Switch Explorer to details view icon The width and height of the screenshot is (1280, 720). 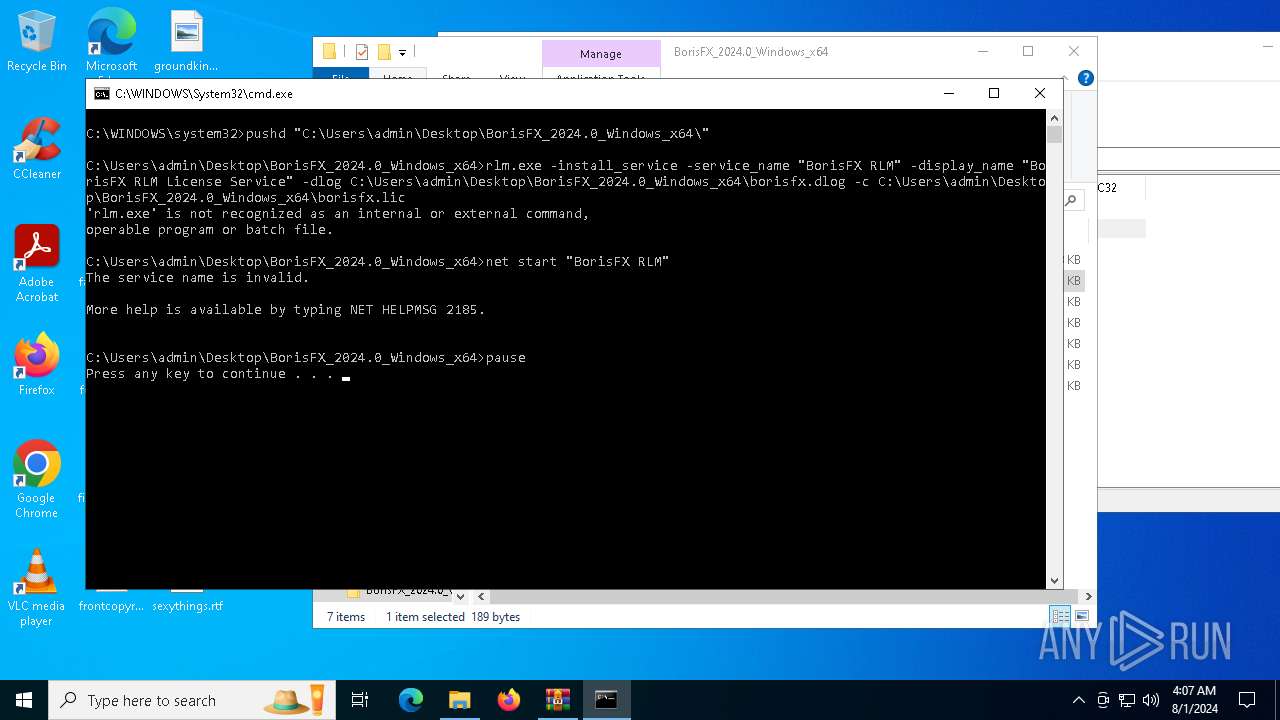pyautogui.click(x=1059, y=616)
